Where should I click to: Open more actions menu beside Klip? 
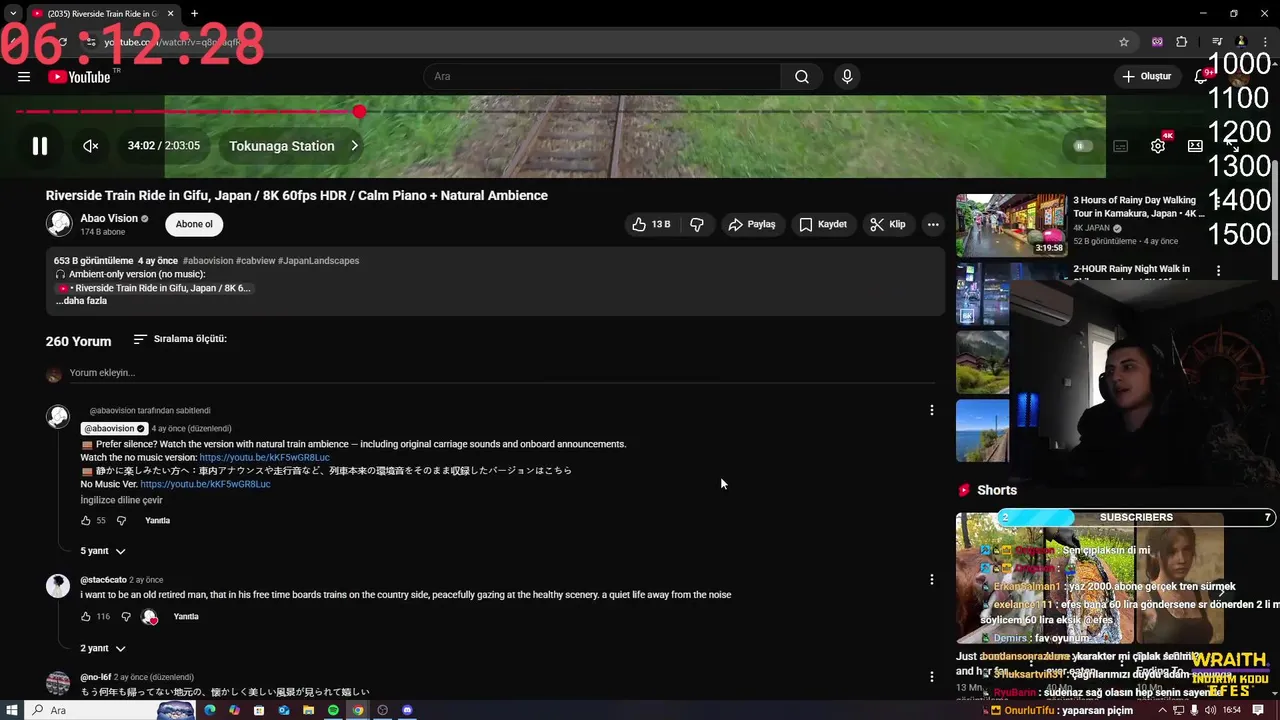tap(933, 225)
